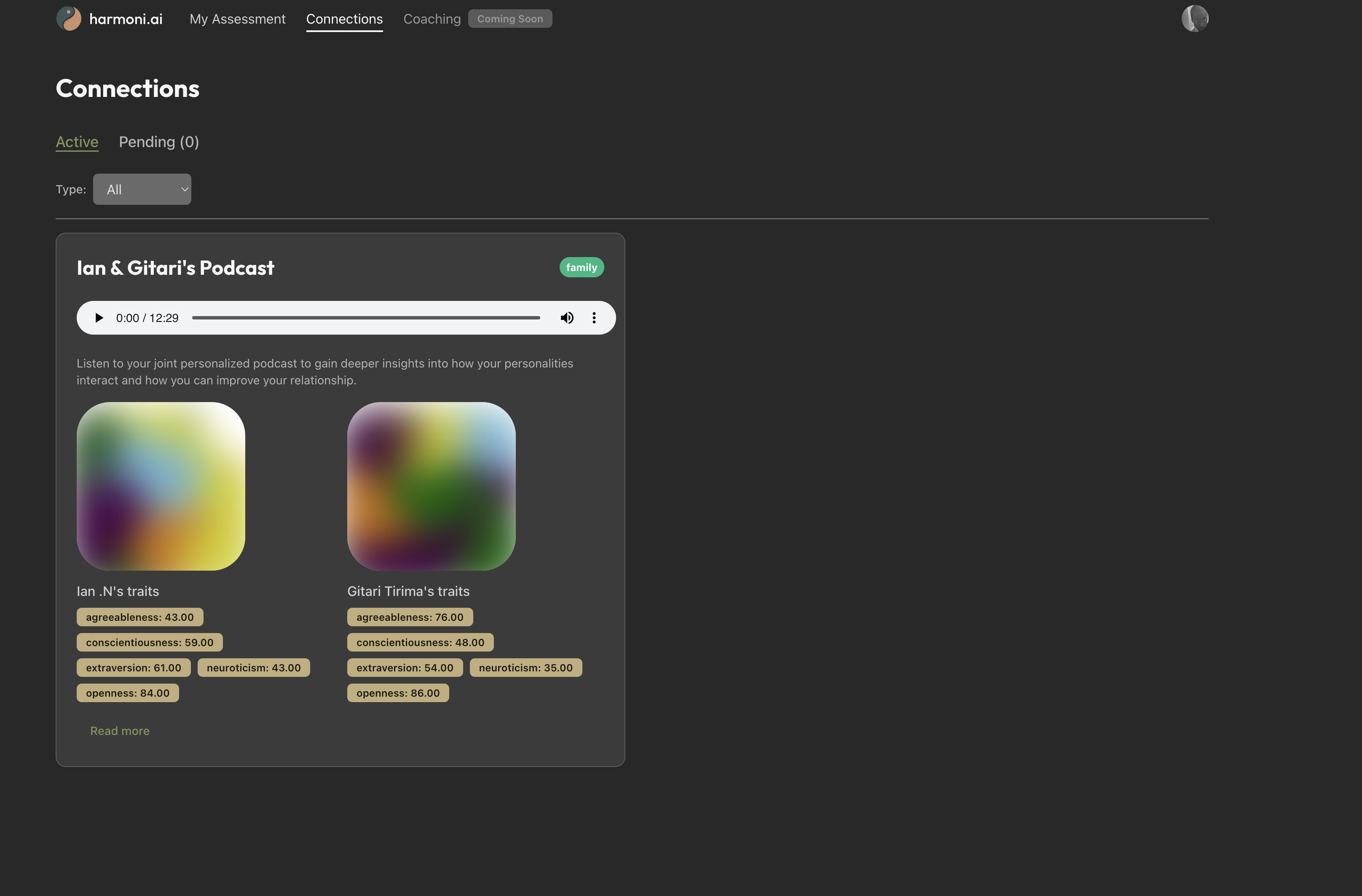Play the Ian & Gitari podcast audio
The image size is (1362, 896).
(x=99, y=317)
